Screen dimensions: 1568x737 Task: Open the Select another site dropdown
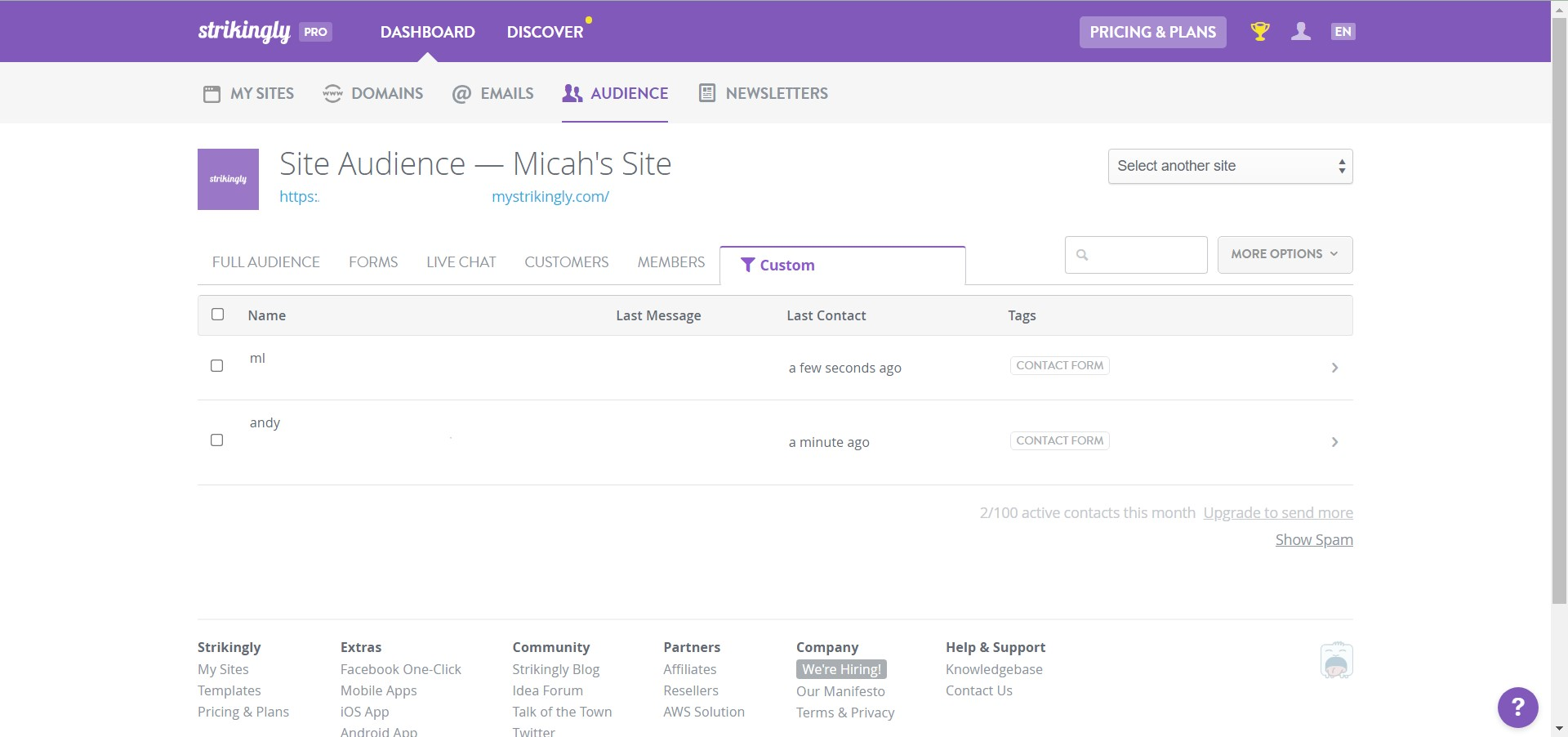pos(1229,167)
